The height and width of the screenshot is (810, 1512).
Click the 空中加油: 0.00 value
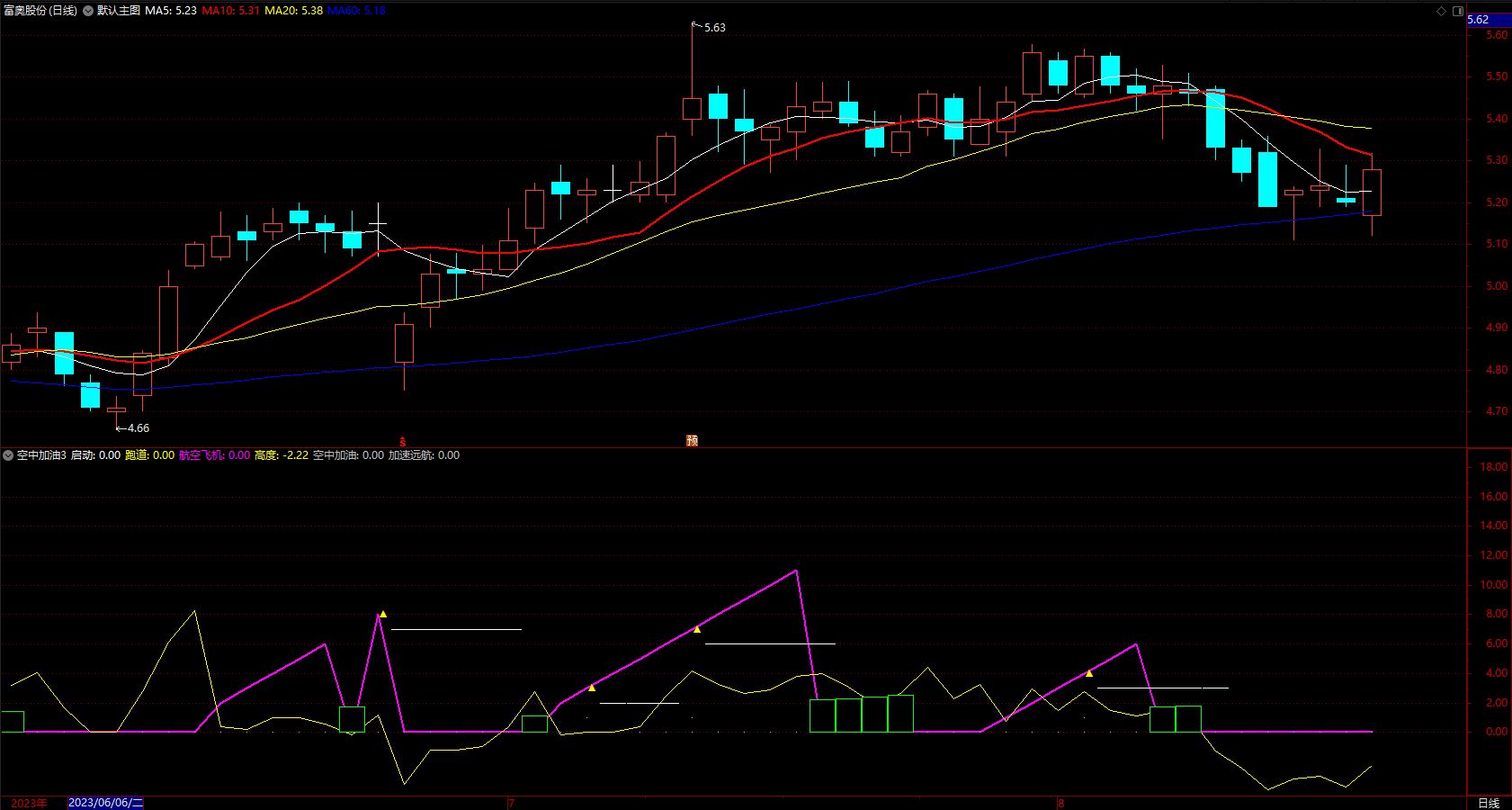(x=348, y=455)
